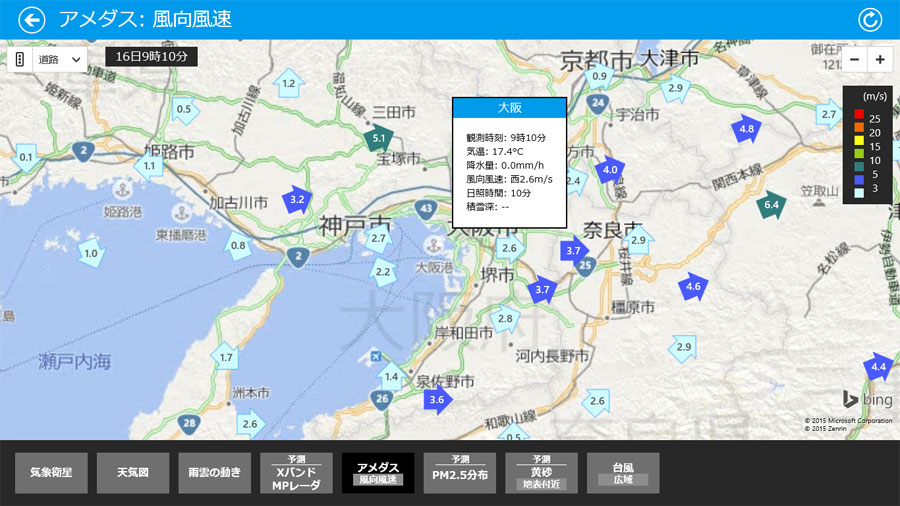Zoom in with the plus button
The height and width of the screenshot is (506, 900).
[x=880, y=59]
